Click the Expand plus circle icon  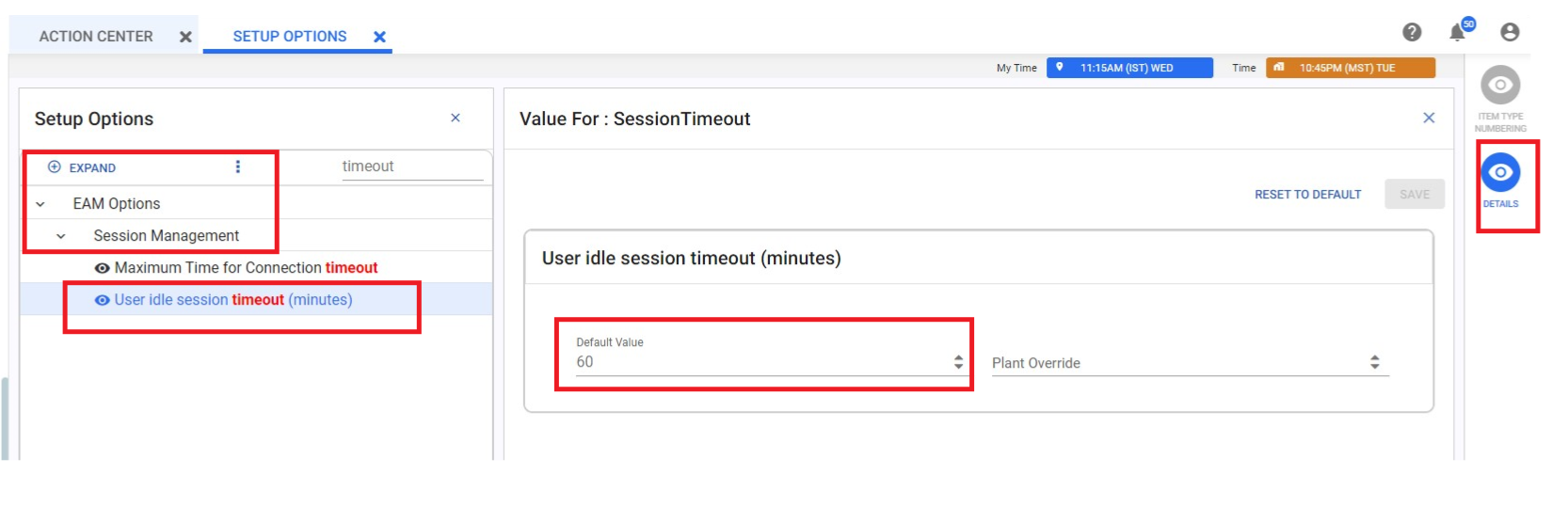pyautogui.click(x=55, y=167)
